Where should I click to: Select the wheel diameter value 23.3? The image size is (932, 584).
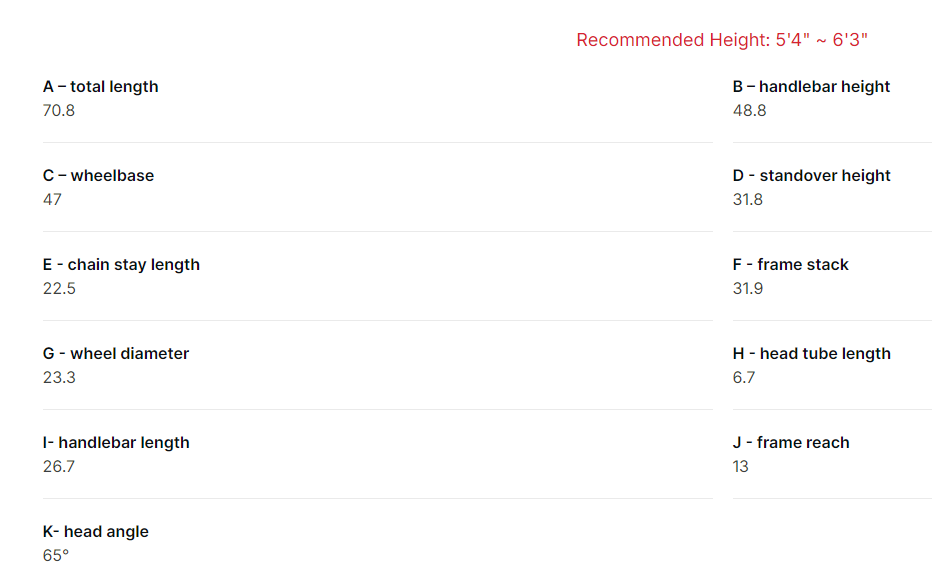tap(59, 378)
